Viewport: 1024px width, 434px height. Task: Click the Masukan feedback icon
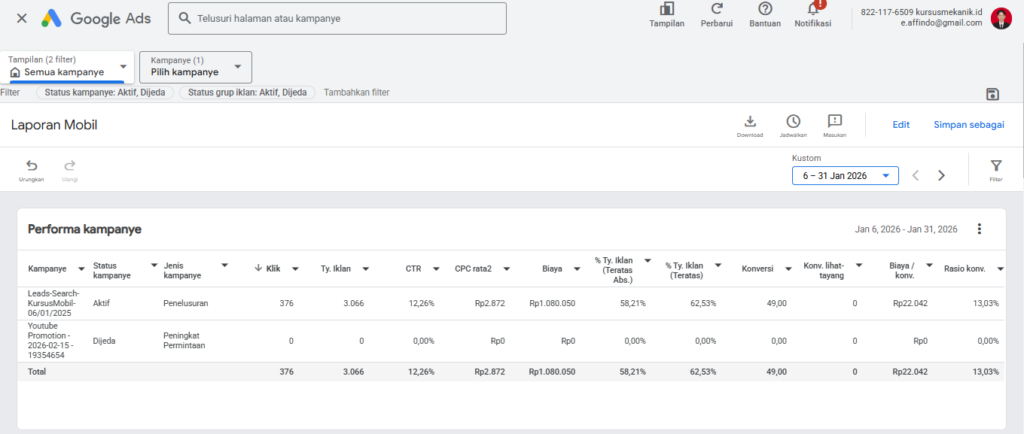[835, 121]
